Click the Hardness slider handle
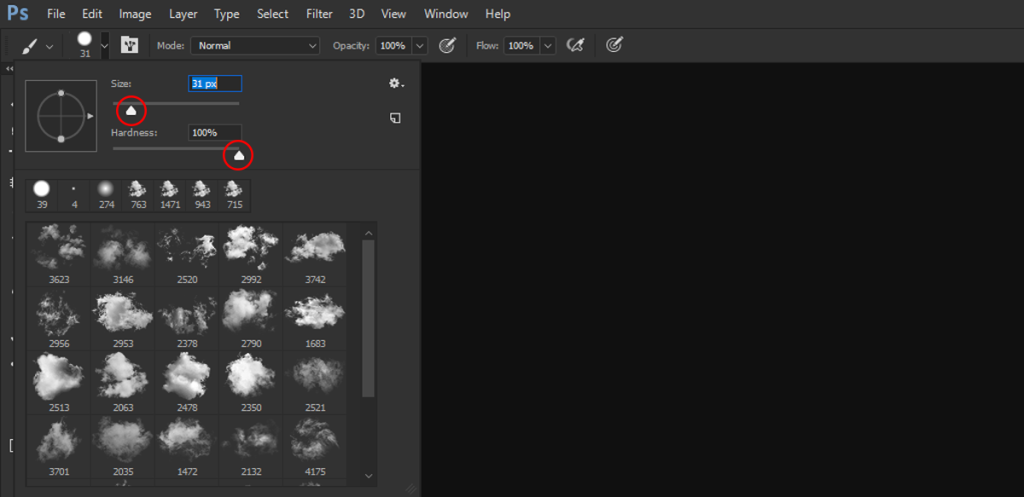Viewport: 1024px width, 497px height. (x=239, y=155)
